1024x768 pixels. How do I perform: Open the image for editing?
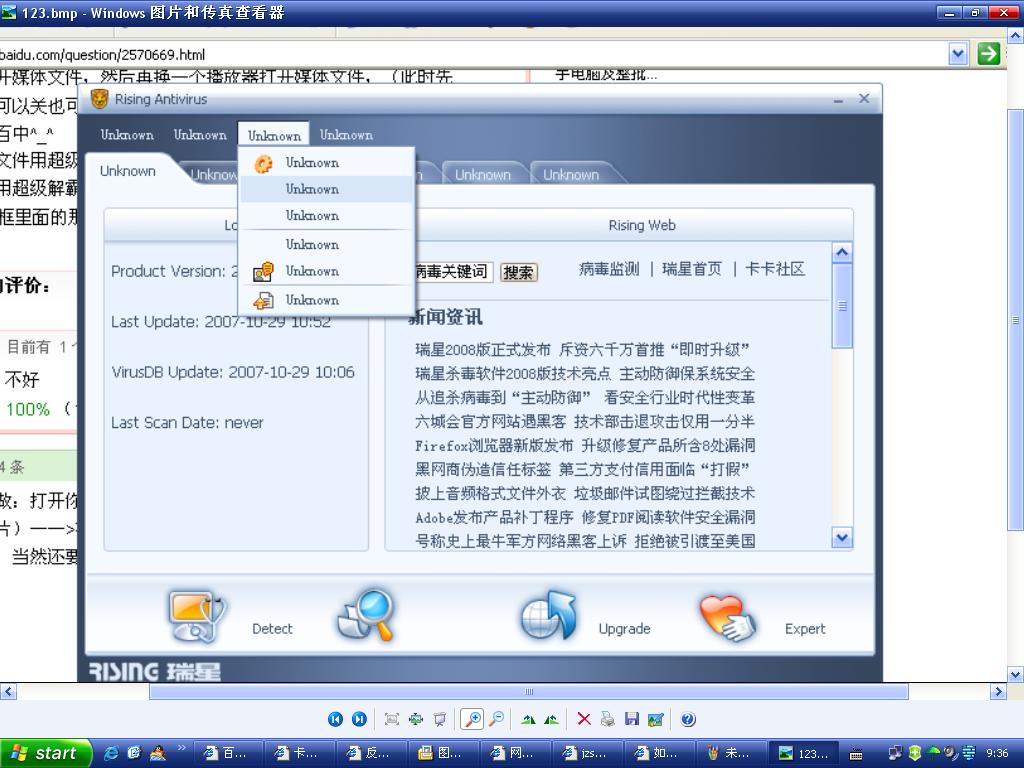tap(656, 719)
